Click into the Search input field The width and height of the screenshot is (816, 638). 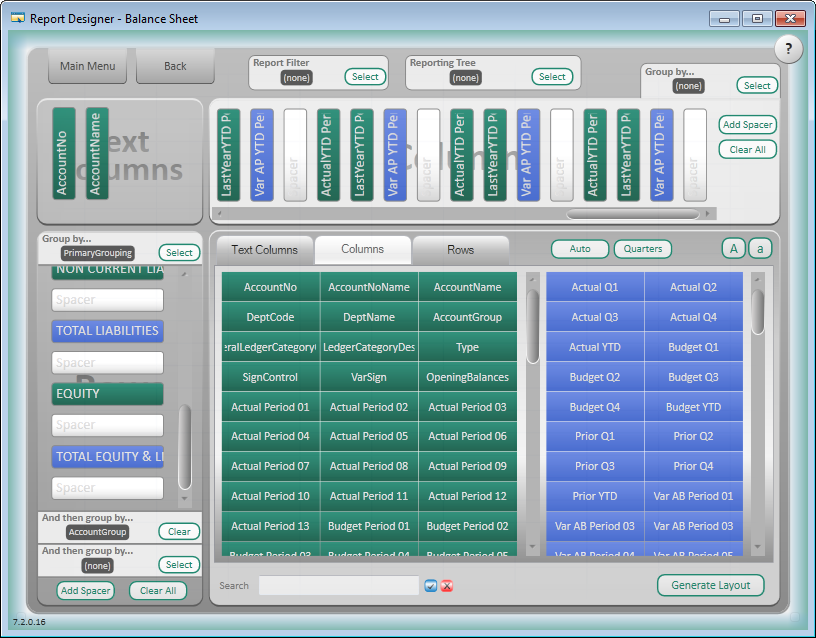pyautogui.click(x=338, y=586)
